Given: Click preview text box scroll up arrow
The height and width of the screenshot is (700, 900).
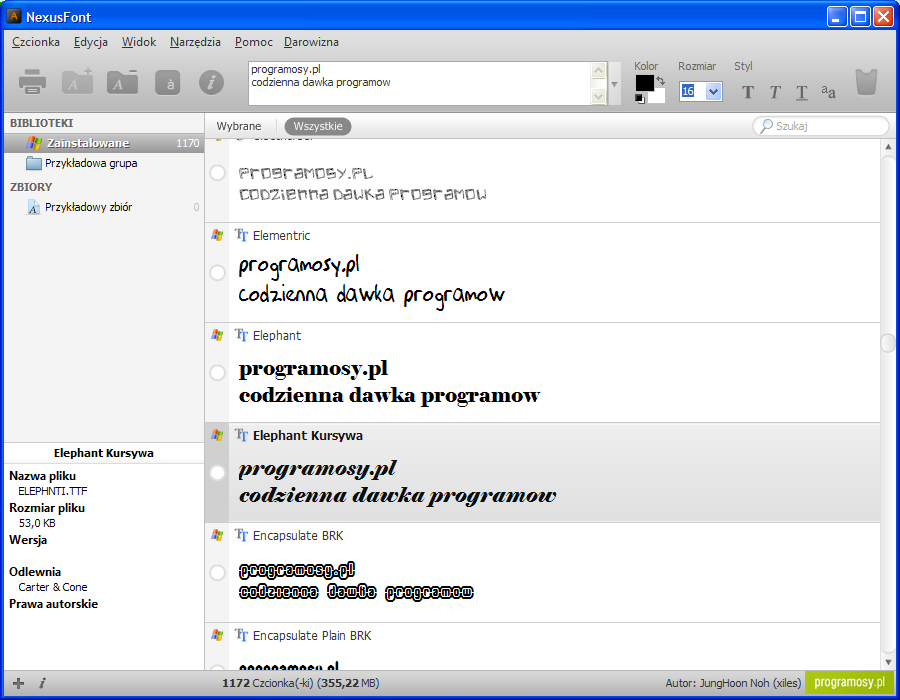Looking at the screenshot, I should click(x=598, y=70).
